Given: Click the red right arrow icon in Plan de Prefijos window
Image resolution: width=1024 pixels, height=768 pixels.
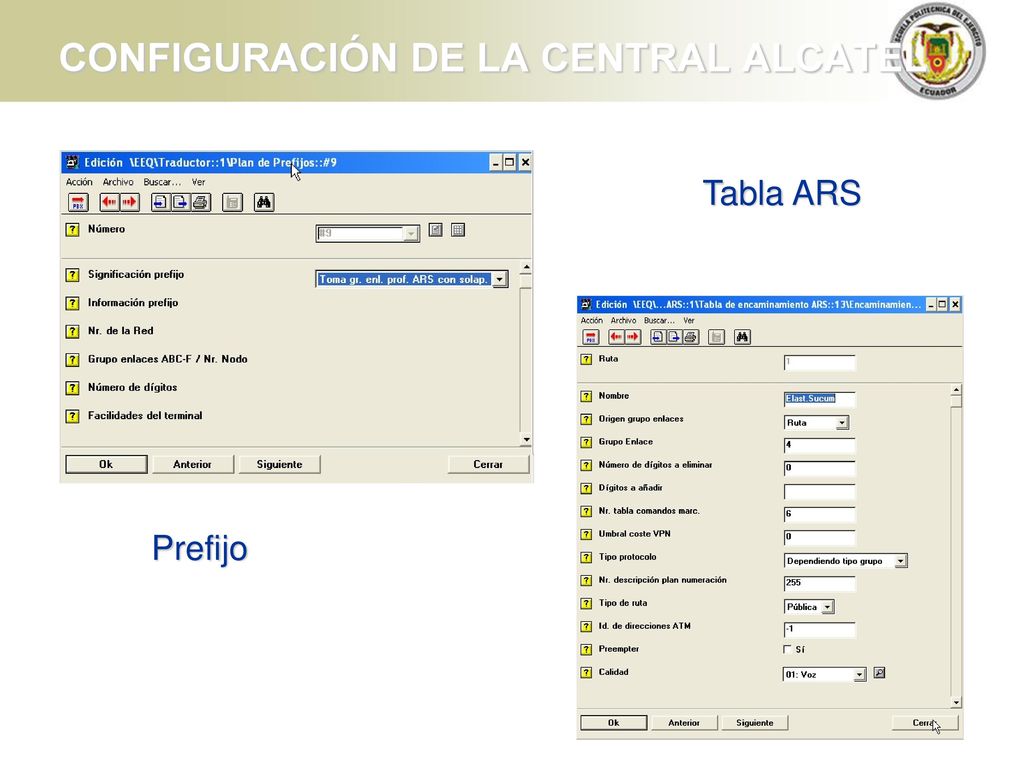Looking at the screenshot, I should 129,202.
